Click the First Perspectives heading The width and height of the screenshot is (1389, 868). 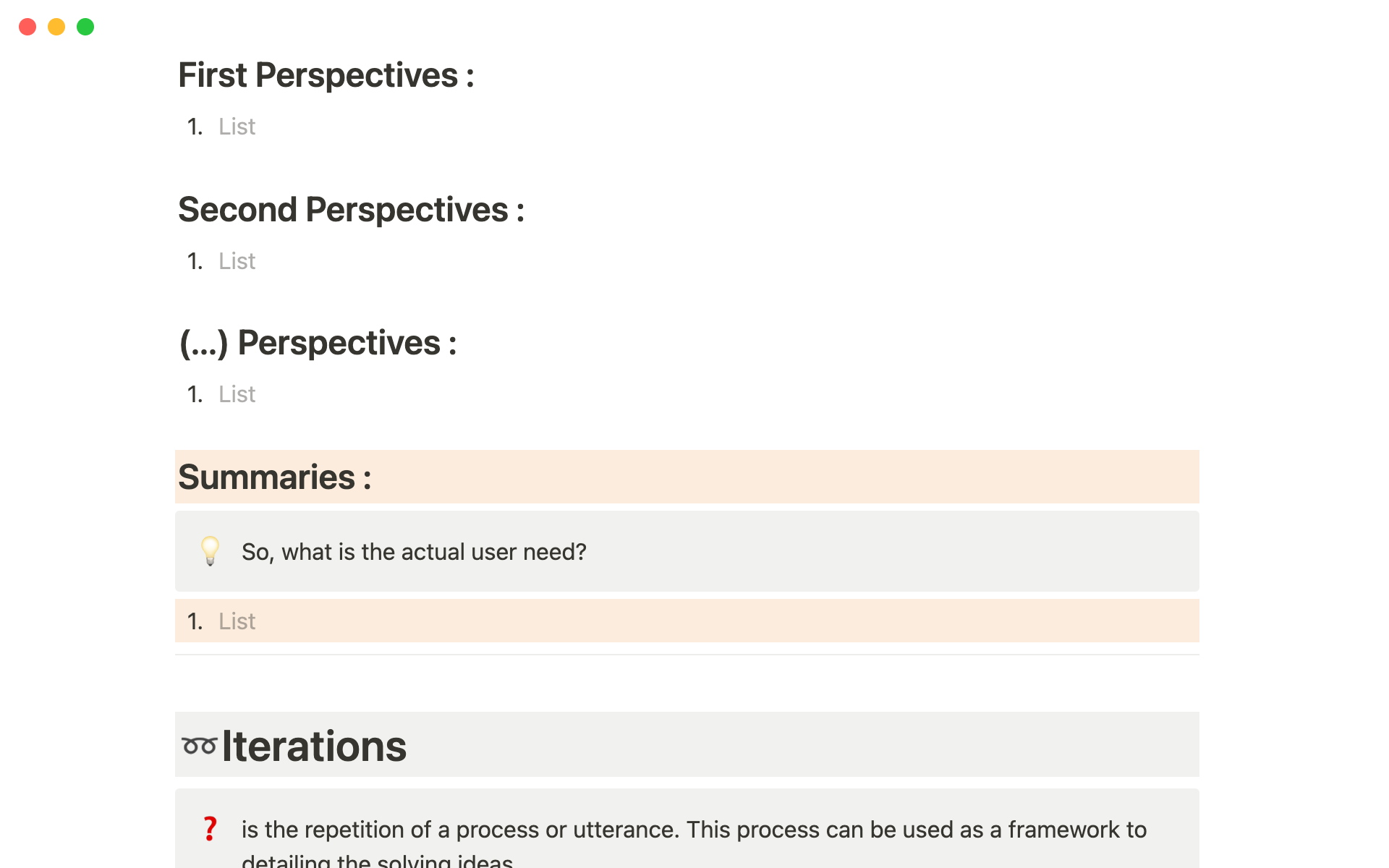pyautogui.click(x=326, y=75)
